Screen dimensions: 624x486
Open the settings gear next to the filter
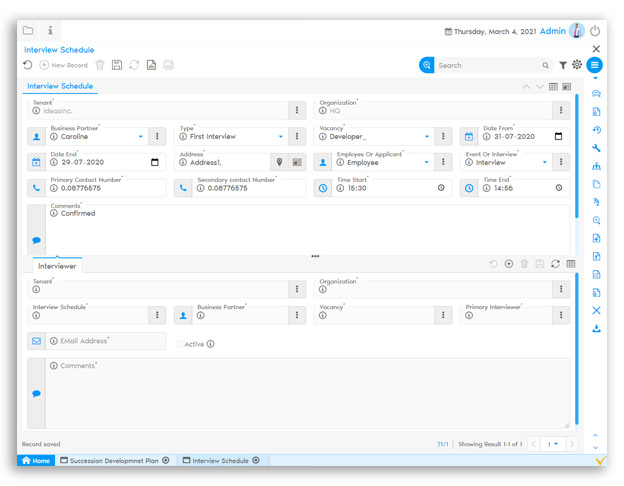pos(577,65)
